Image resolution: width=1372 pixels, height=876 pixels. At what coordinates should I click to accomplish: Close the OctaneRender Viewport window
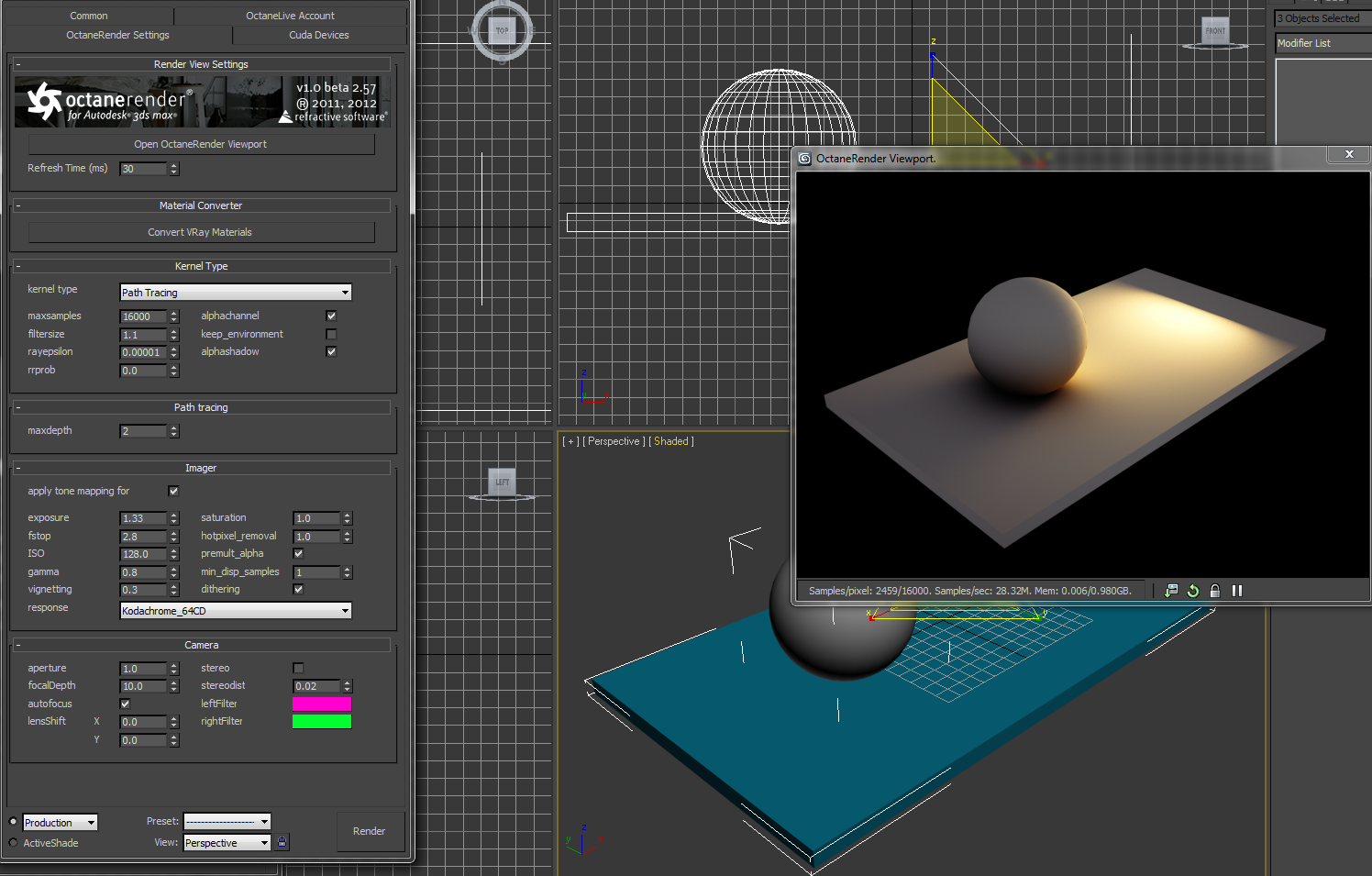1349,154
